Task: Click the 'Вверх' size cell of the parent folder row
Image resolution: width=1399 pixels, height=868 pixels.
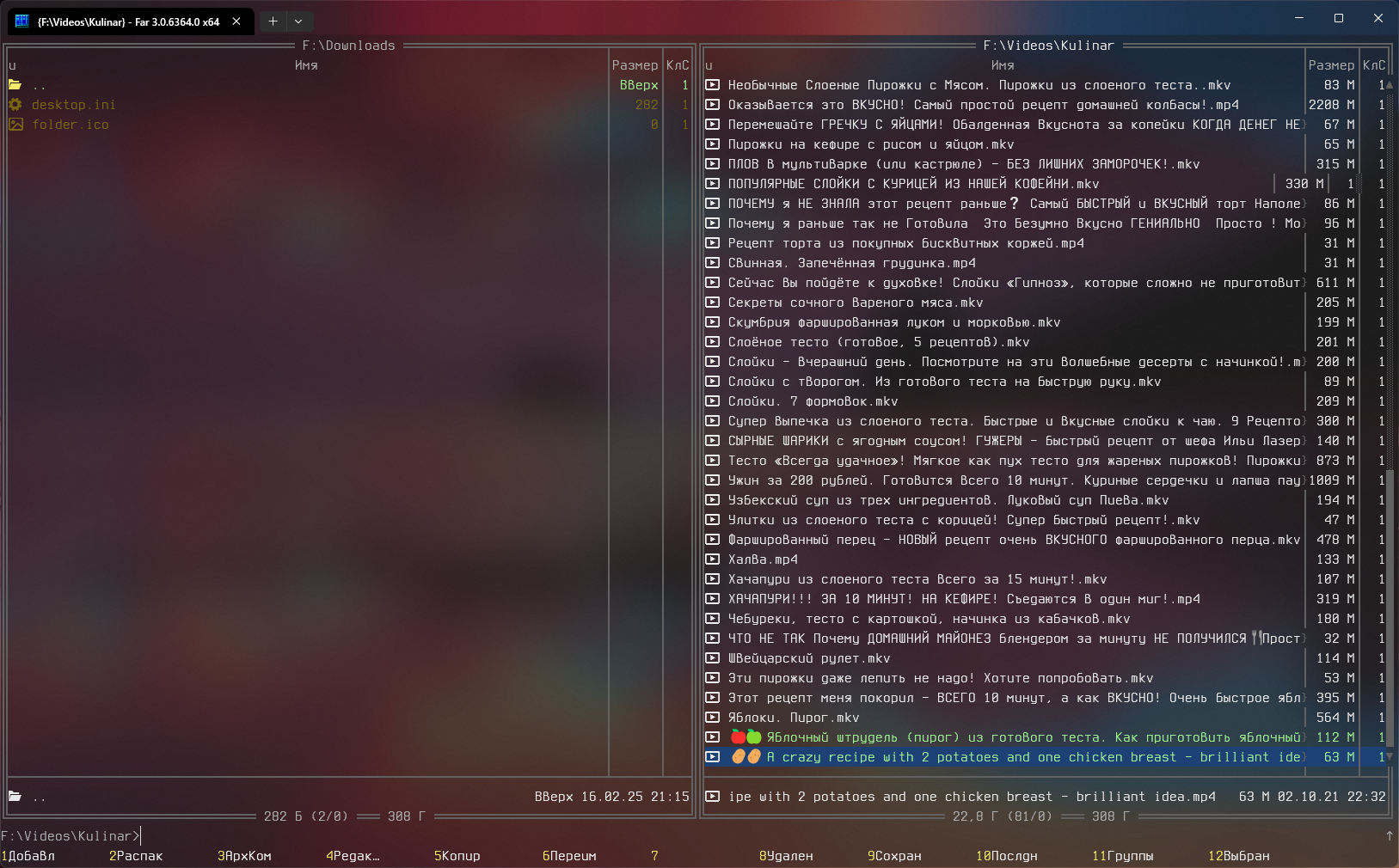Action: 639,85
